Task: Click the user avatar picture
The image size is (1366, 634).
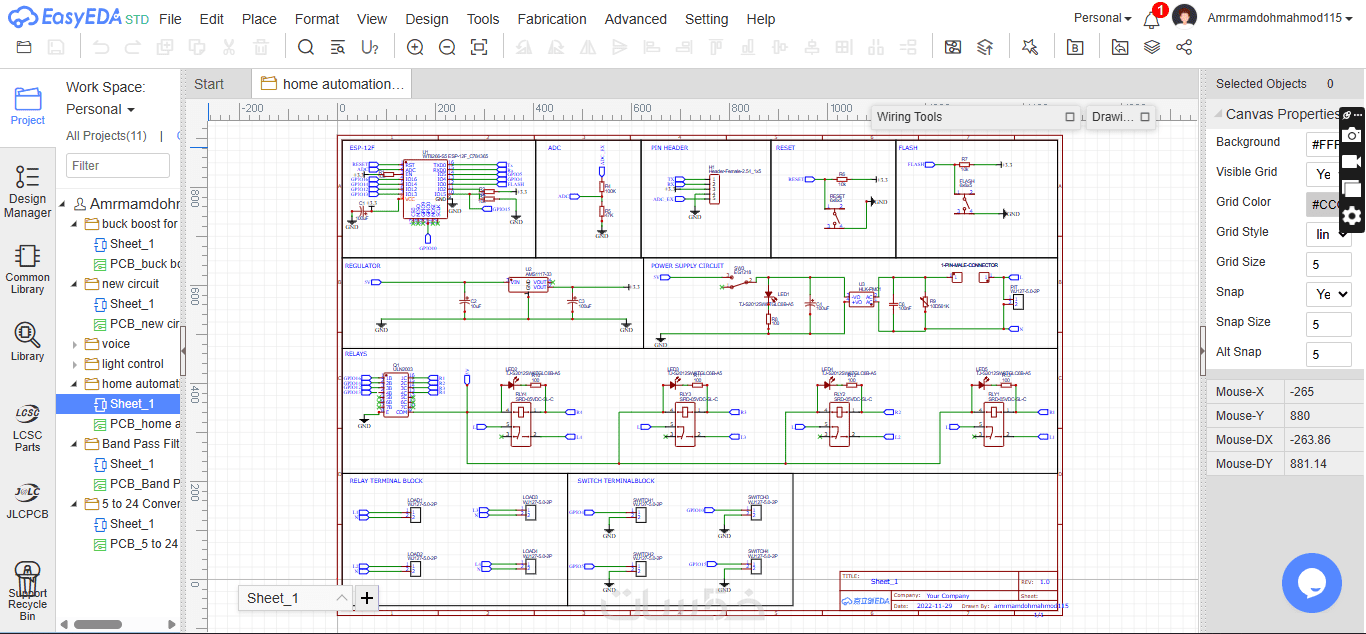Action: [1185, 17]
